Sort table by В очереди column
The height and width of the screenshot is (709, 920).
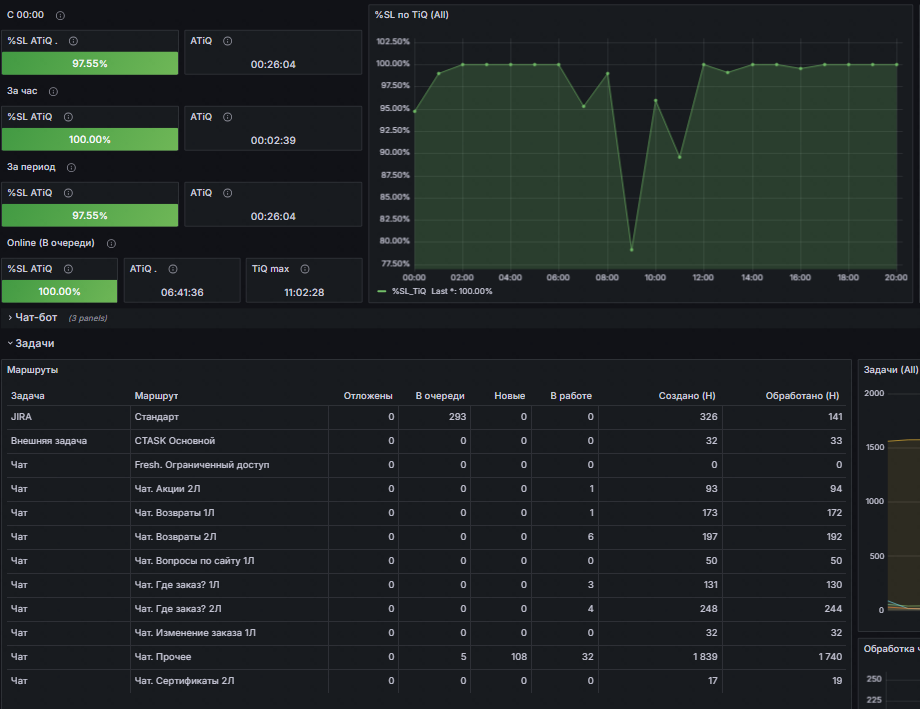[x=440, y=396]
